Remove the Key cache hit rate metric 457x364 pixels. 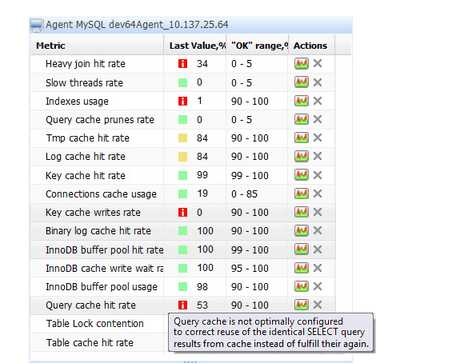point(318,175)
